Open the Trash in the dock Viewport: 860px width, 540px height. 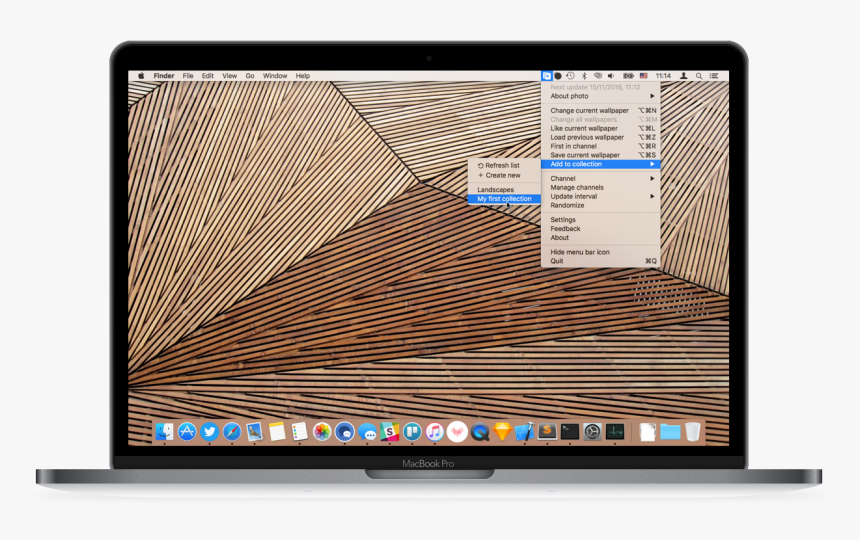pyautogui.click(x=693, y=432)
